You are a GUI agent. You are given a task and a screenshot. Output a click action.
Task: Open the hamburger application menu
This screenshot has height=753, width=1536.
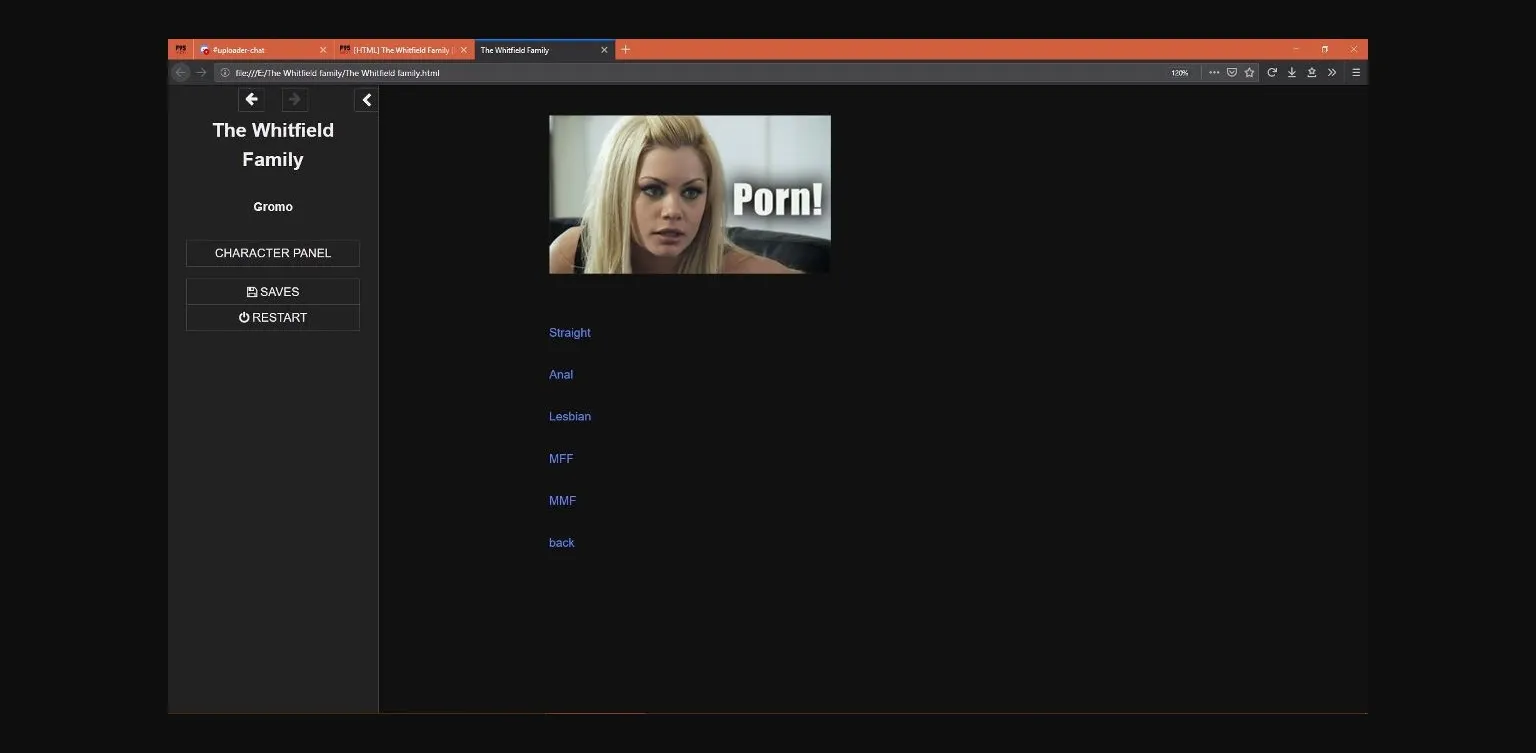[x=1356, y=72]
